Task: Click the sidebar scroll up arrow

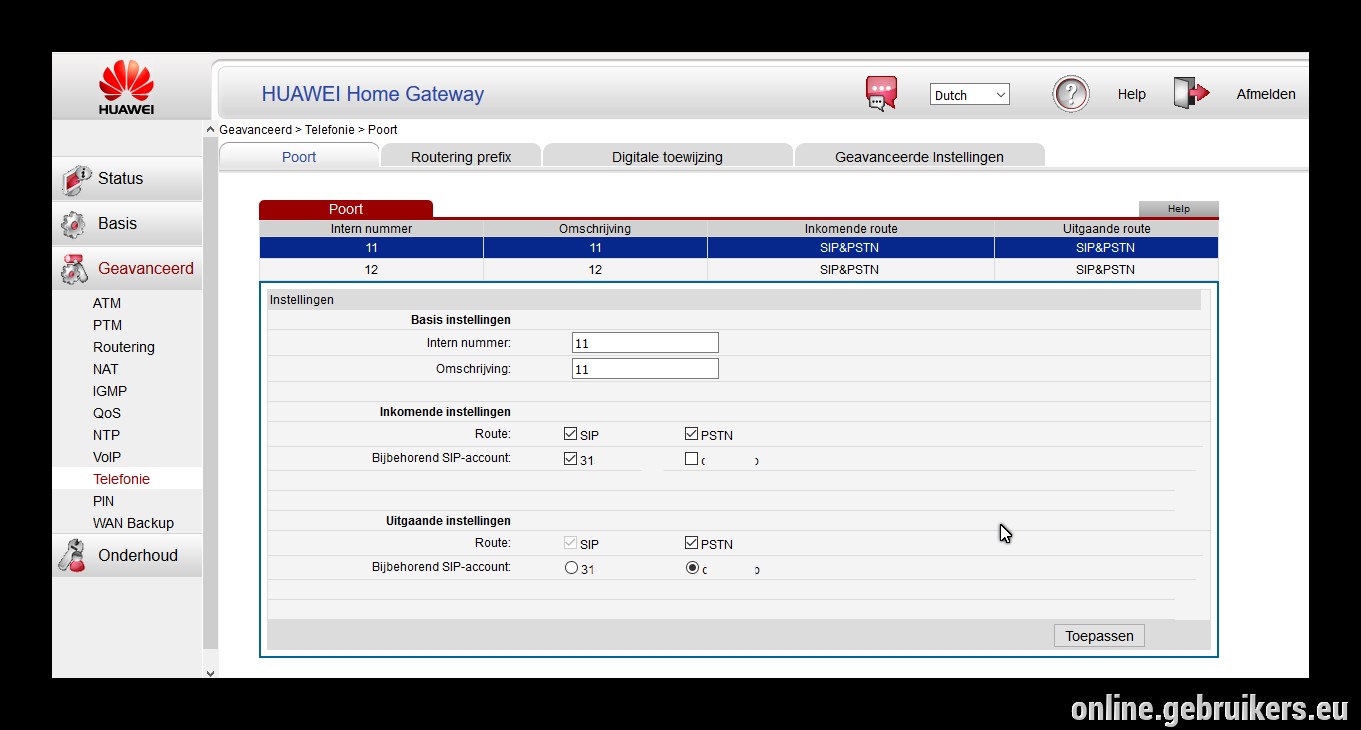Action: (x=210, y=130)
